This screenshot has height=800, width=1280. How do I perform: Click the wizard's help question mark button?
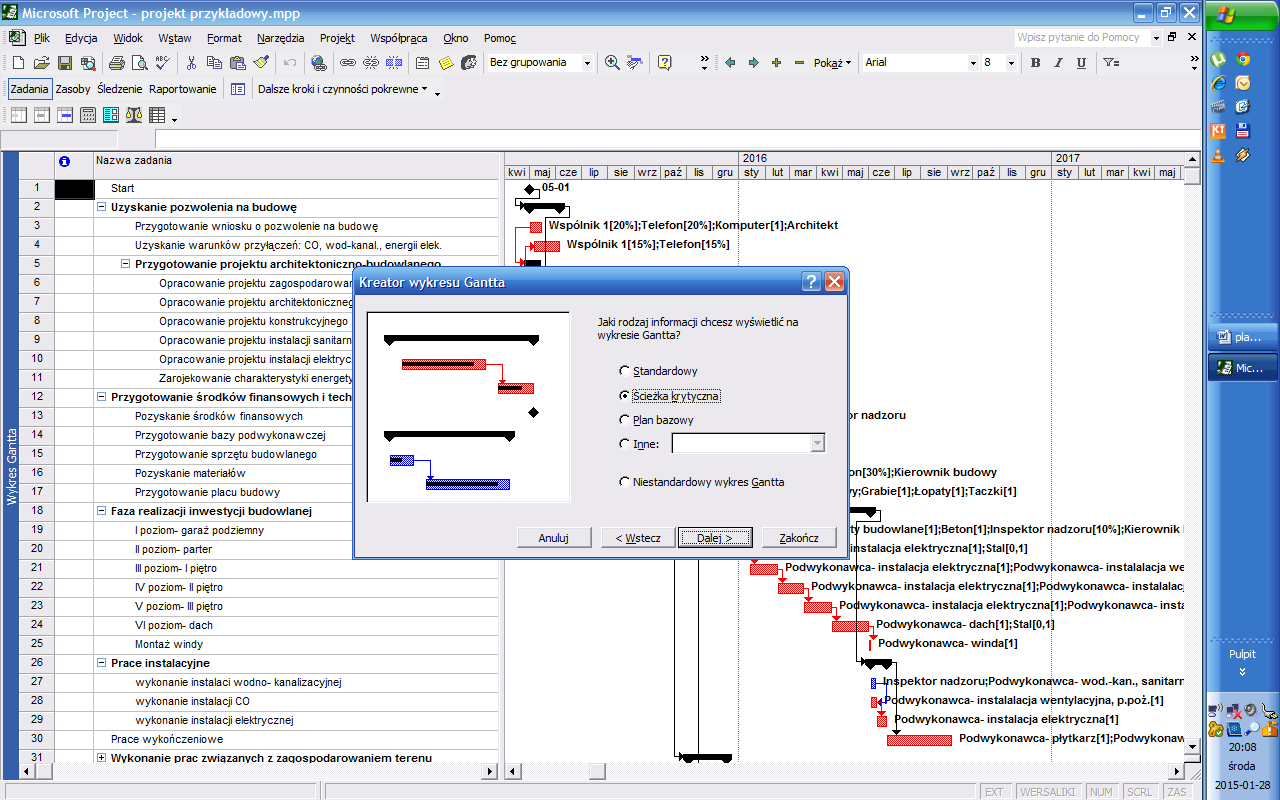pyautogui.click(x=812, y=283)
